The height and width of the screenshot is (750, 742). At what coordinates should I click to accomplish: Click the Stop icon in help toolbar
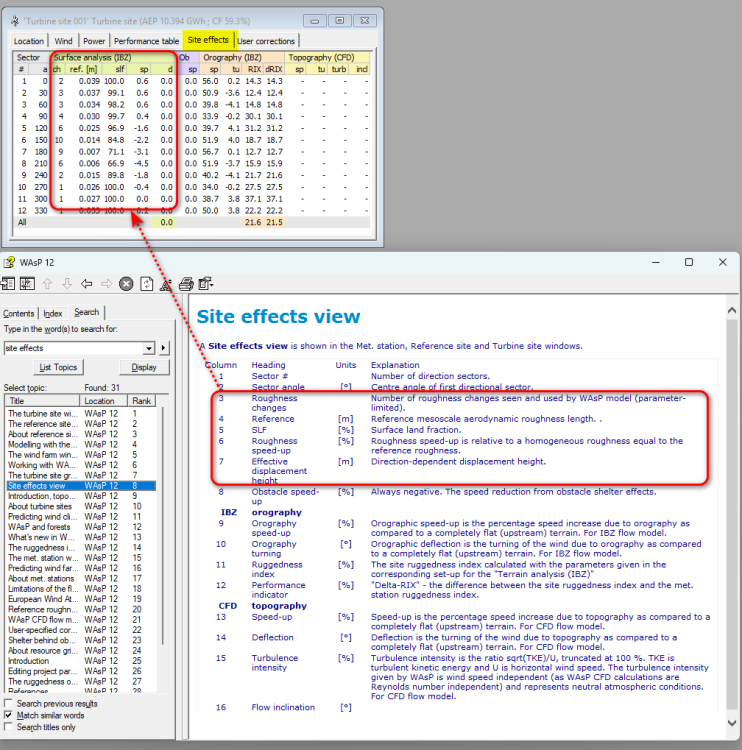pos(127,284)
